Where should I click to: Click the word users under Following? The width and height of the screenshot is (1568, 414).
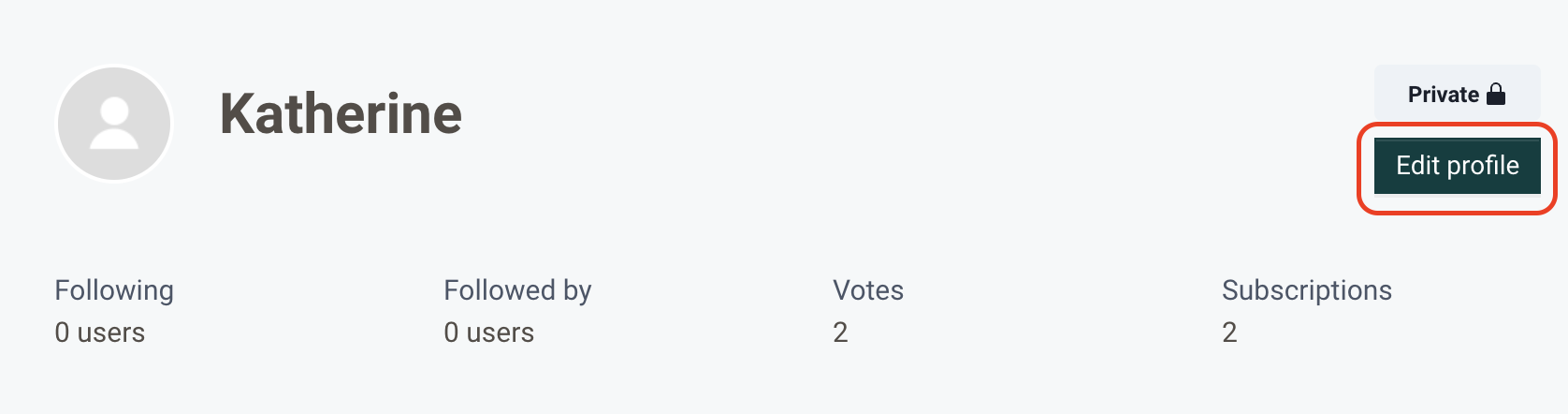111,333
